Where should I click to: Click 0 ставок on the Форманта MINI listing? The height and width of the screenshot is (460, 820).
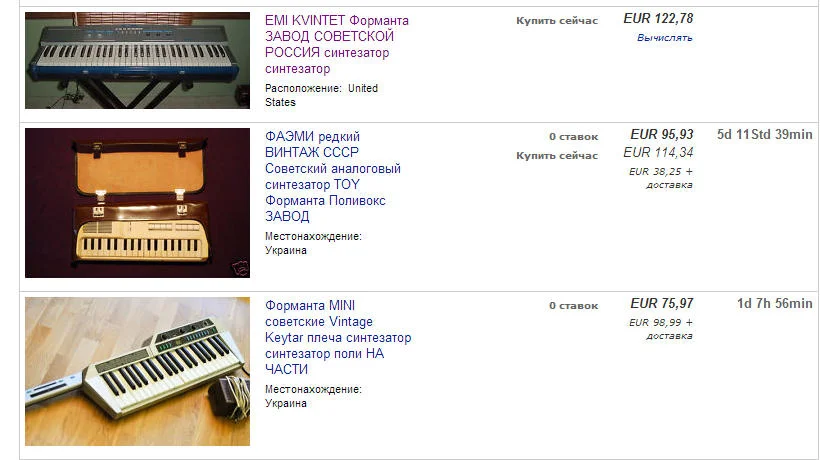coord(573,305)
